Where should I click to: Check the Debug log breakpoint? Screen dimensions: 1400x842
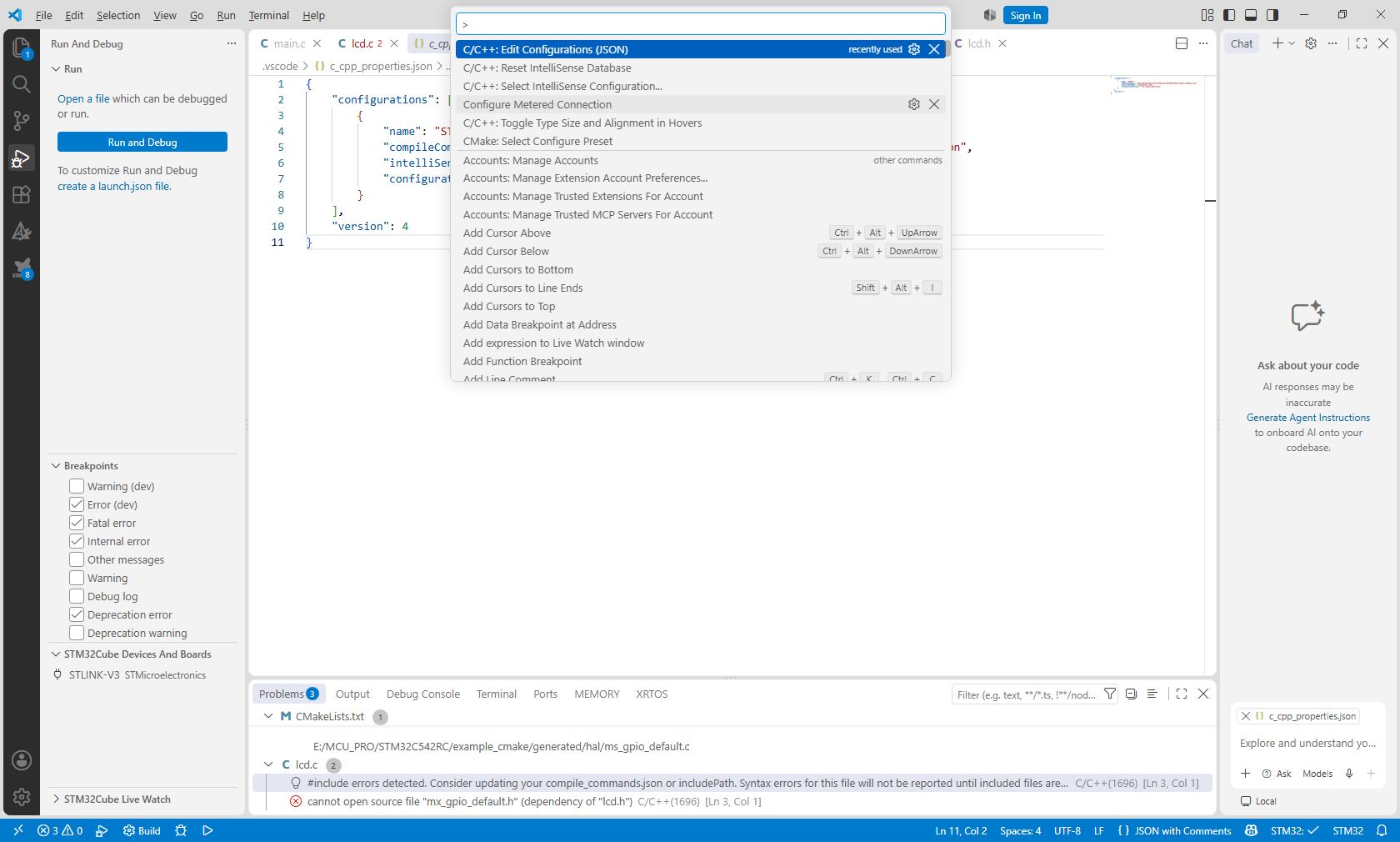(x=77, y=596)
